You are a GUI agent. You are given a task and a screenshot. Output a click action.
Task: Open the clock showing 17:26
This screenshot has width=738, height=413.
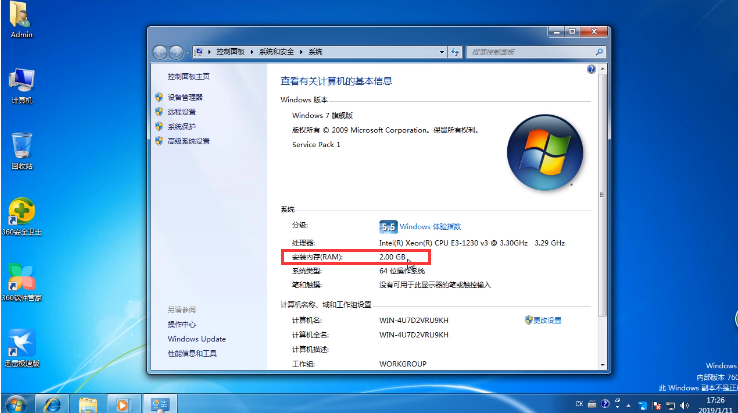pyautogui.click(x=716, y=405)
